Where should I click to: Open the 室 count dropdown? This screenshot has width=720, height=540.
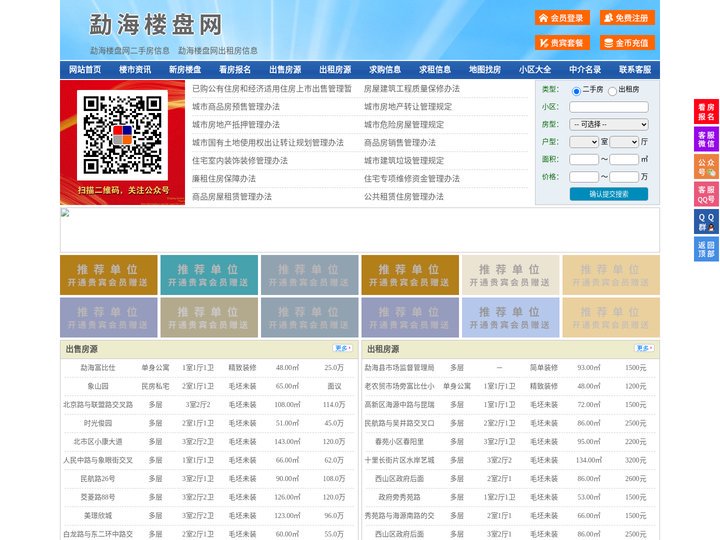point(584,142)
